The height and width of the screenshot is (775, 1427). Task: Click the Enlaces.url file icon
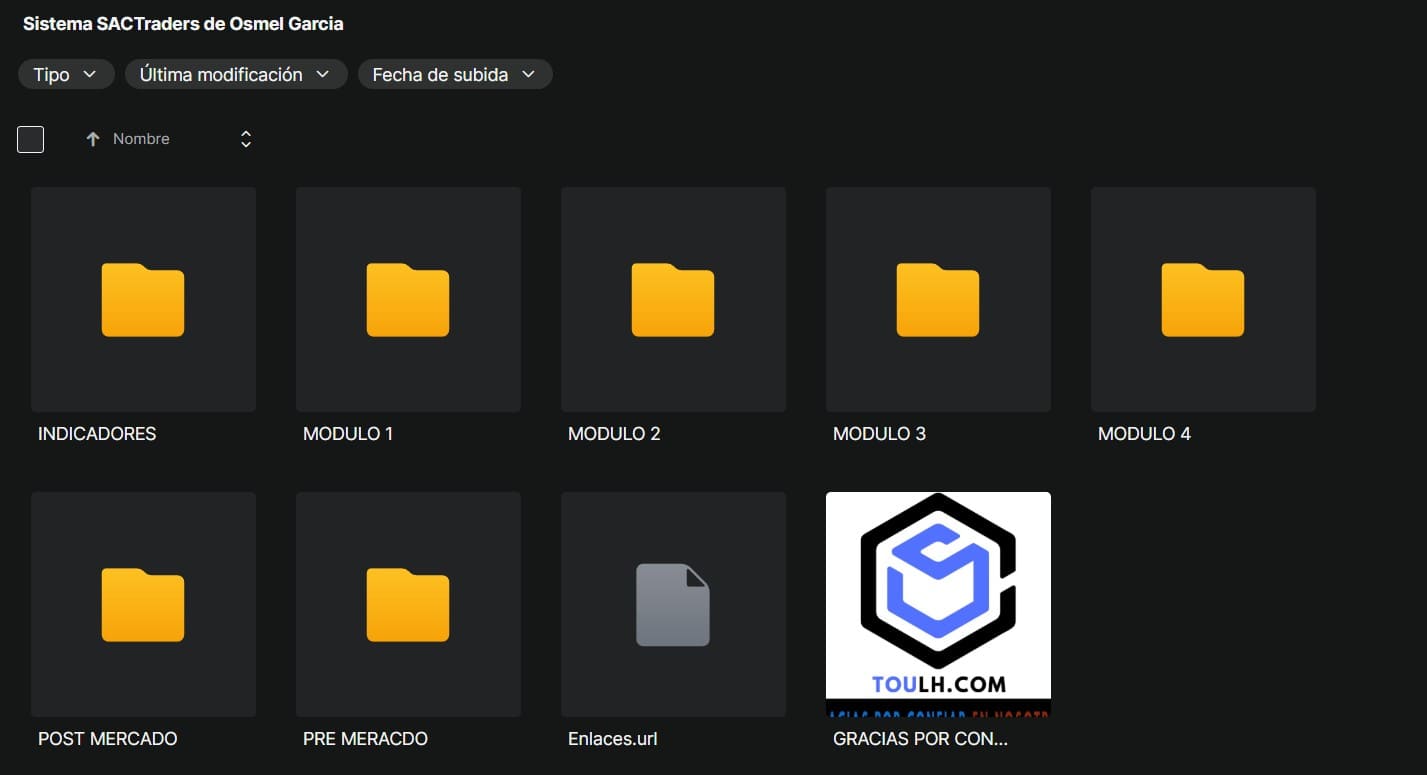[x=673, y=605]
